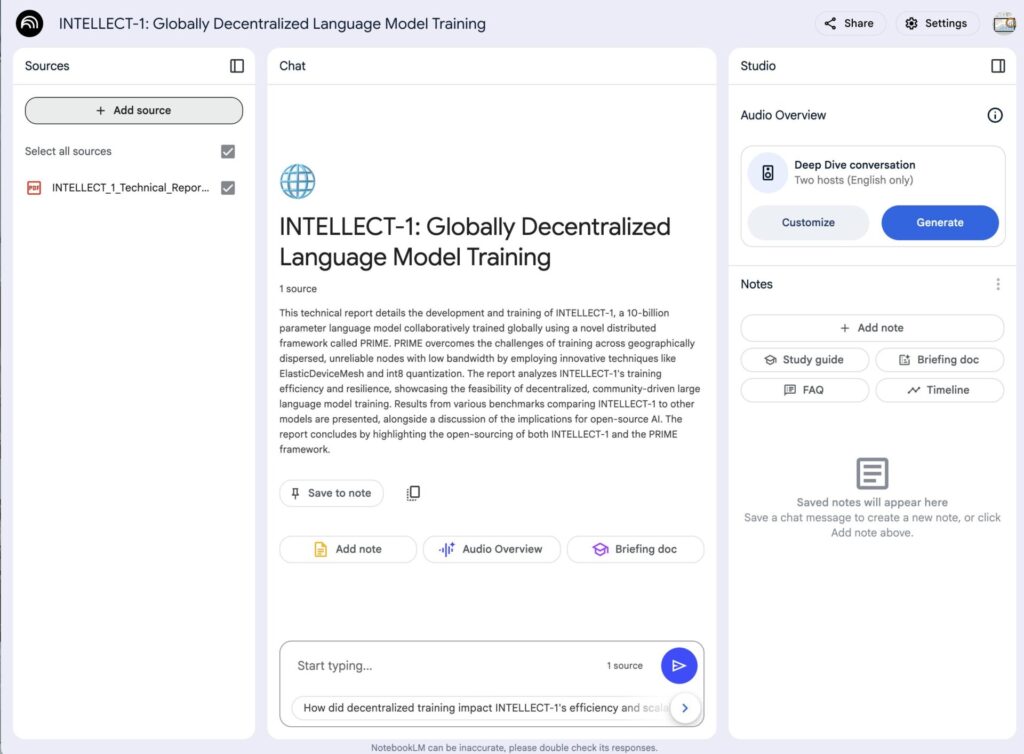This screenshot has width=1024, height=754.
Task: Create a Study guide note
Action: 804,360
